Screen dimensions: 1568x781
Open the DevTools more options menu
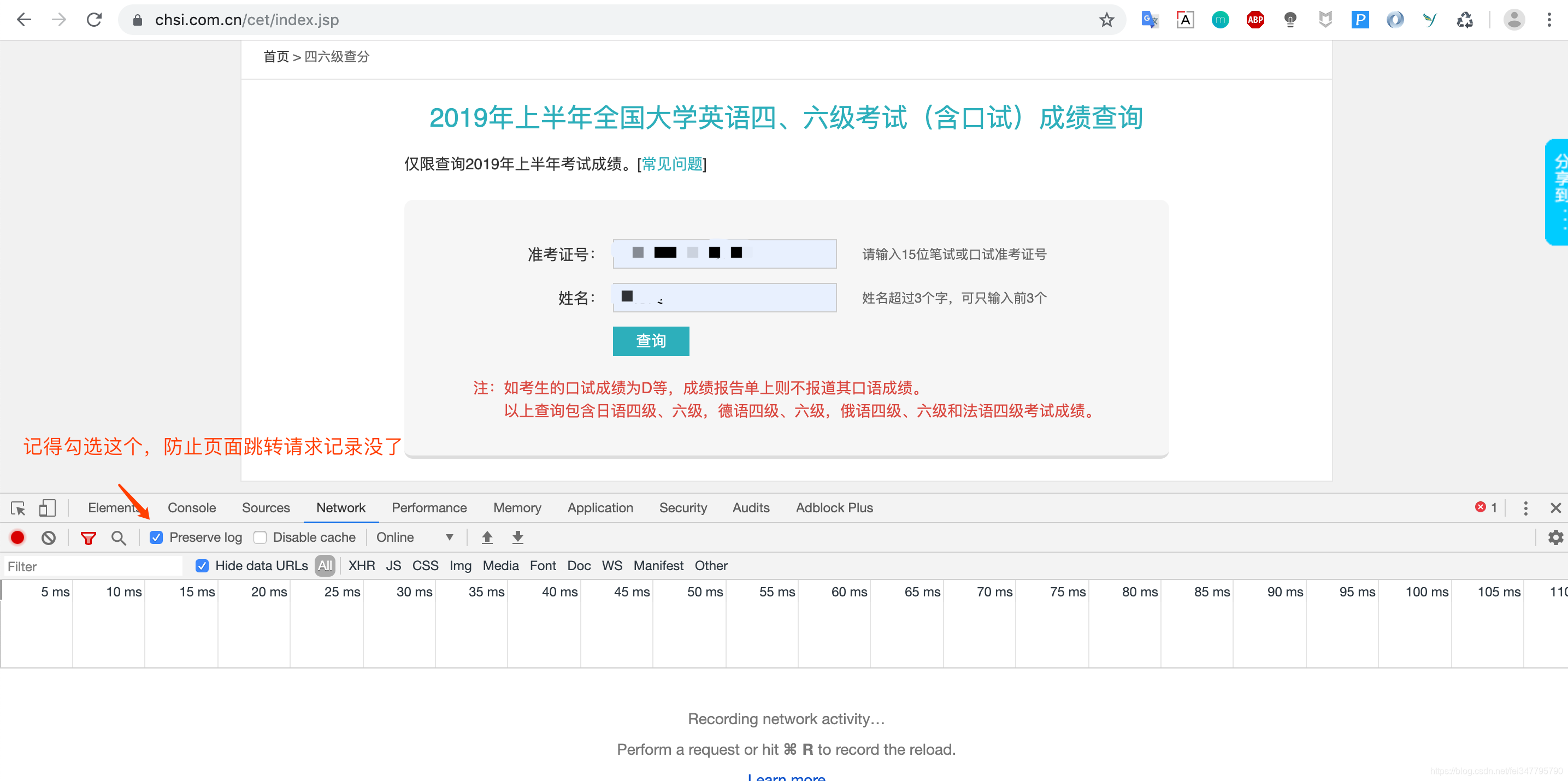(1525, 508)
